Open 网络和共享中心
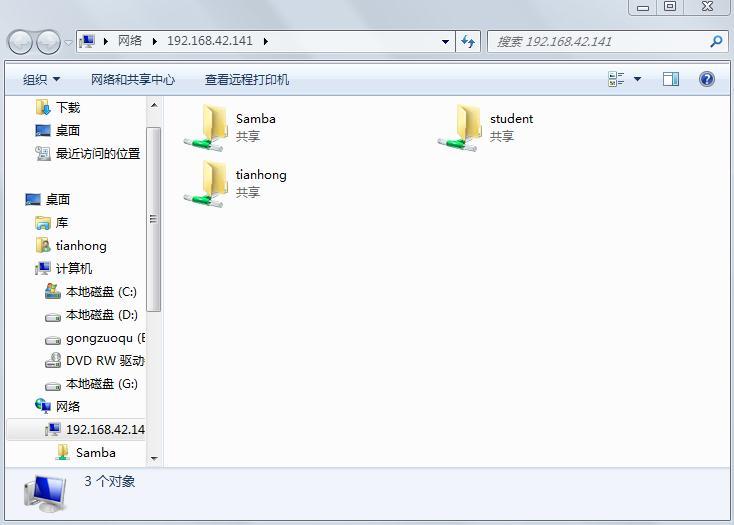 pos(132,80)
